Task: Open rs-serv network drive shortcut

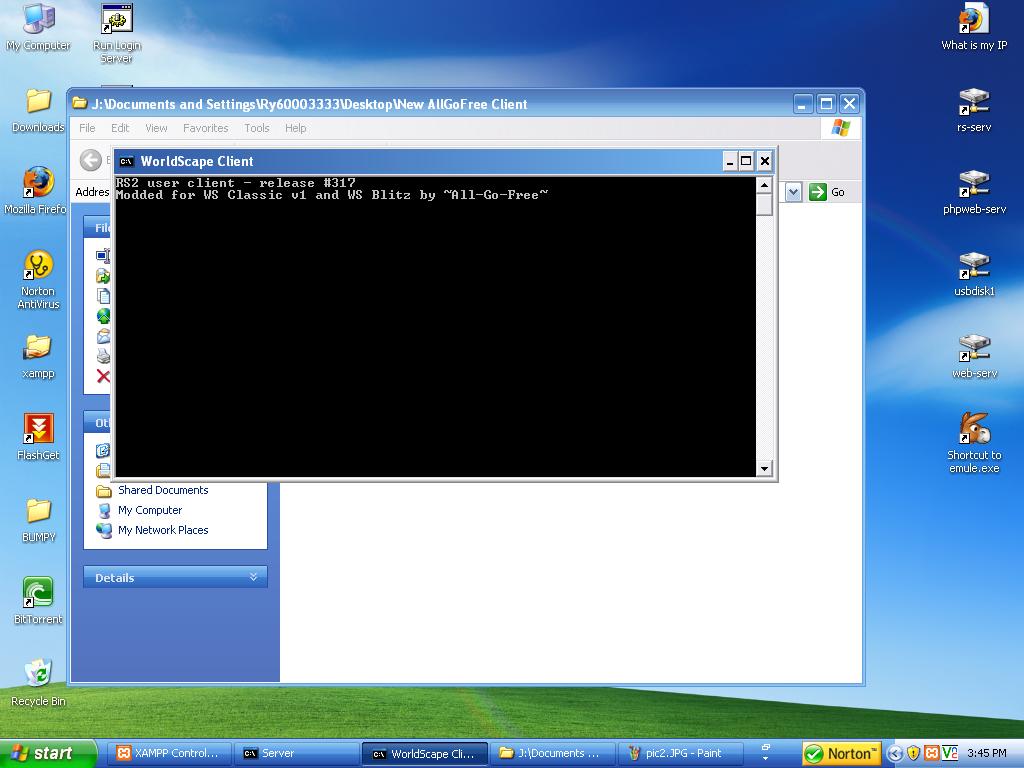Action: point(974,110)
